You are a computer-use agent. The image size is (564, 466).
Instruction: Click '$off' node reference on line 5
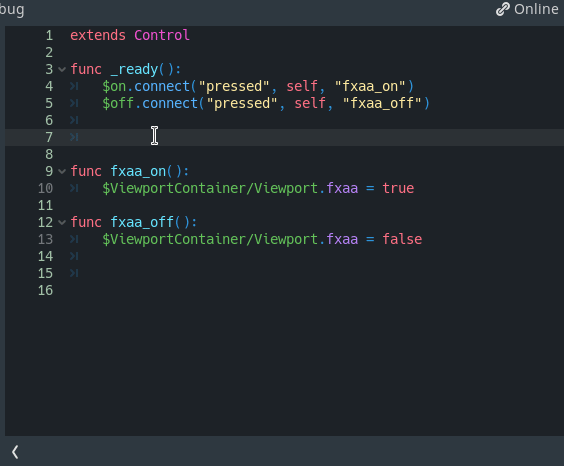[x=118, y=103]
